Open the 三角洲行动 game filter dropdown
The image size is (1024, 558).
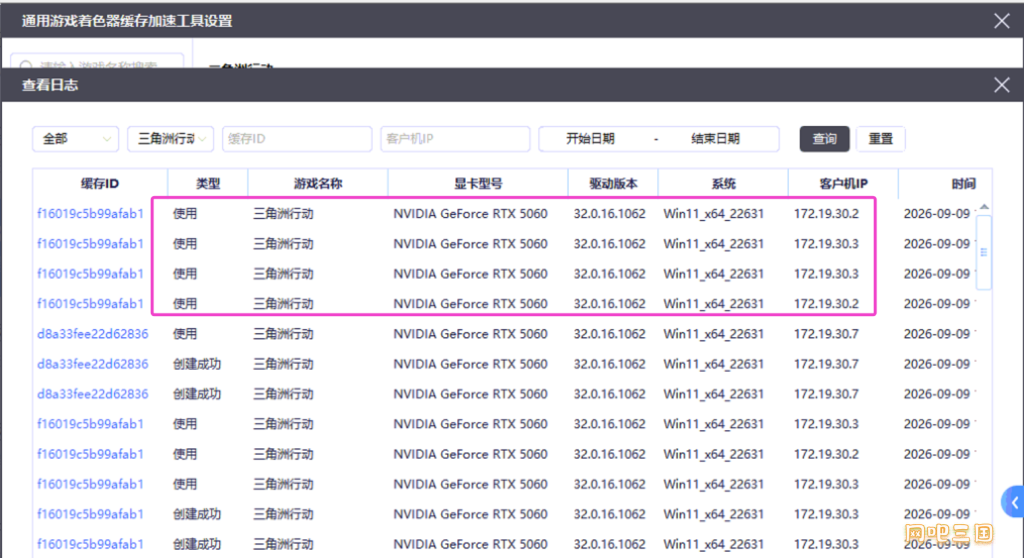point(170,139)
